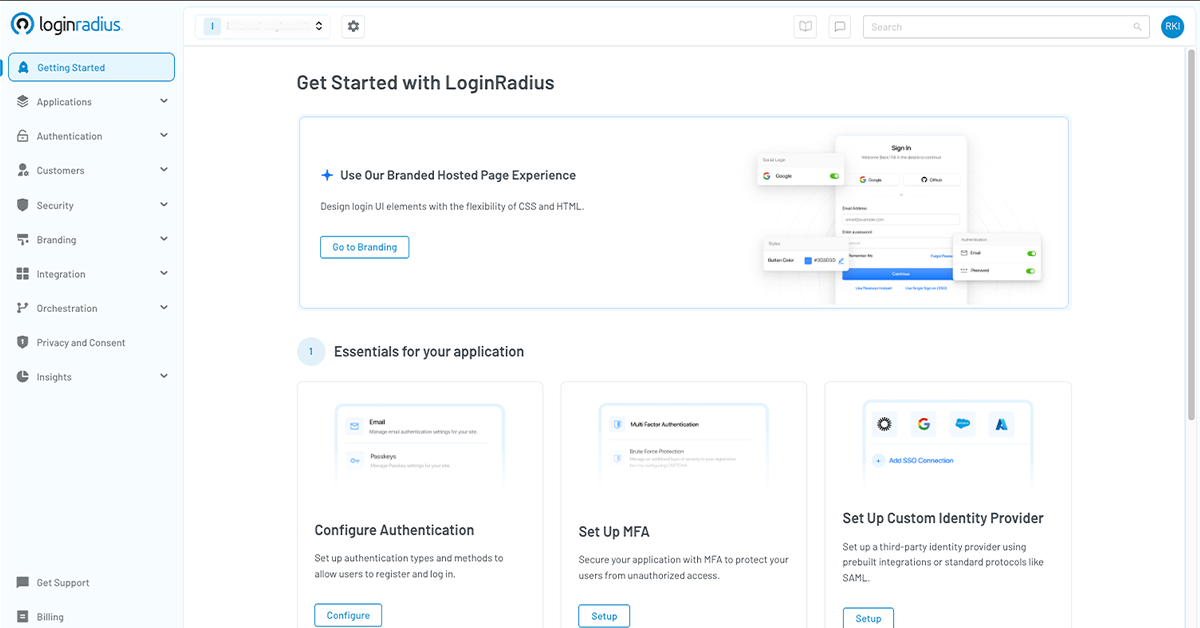Toggle the Email authentication switch
The image size is (1200, 628).
(1031, 254)
